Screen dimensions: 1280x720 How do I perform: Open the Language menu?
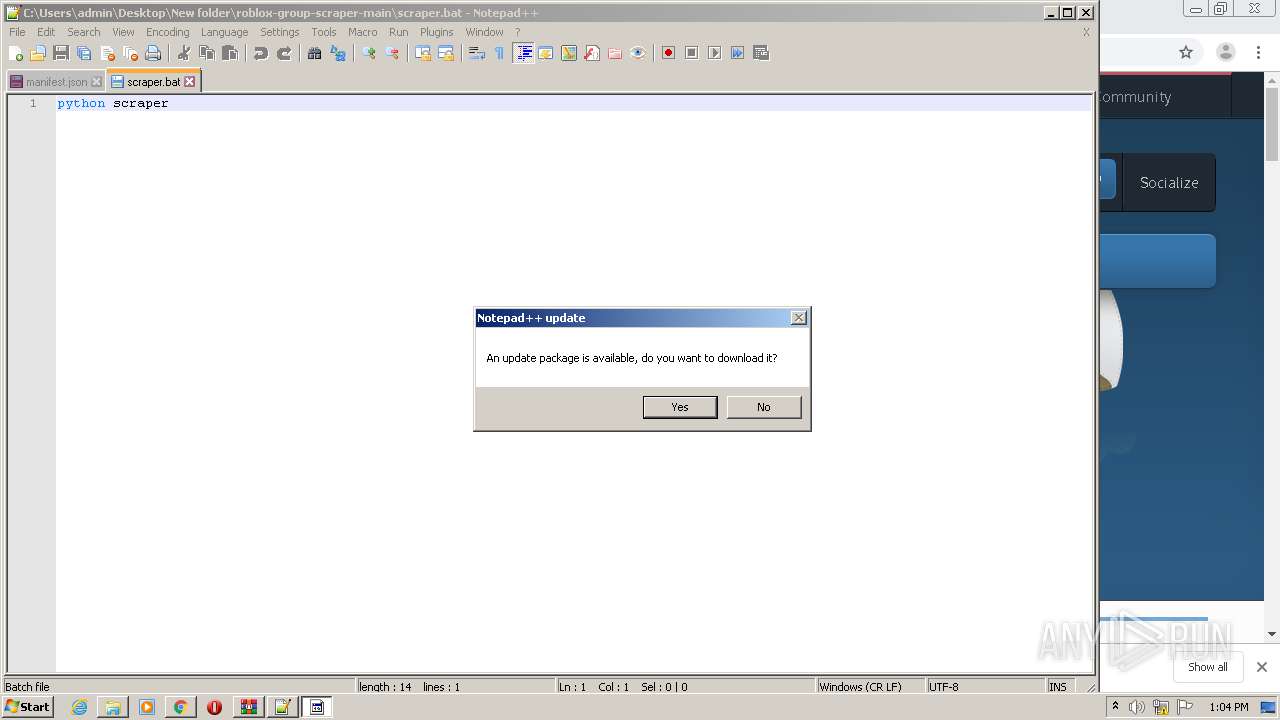pyautogui.click(x=225, y=32)
